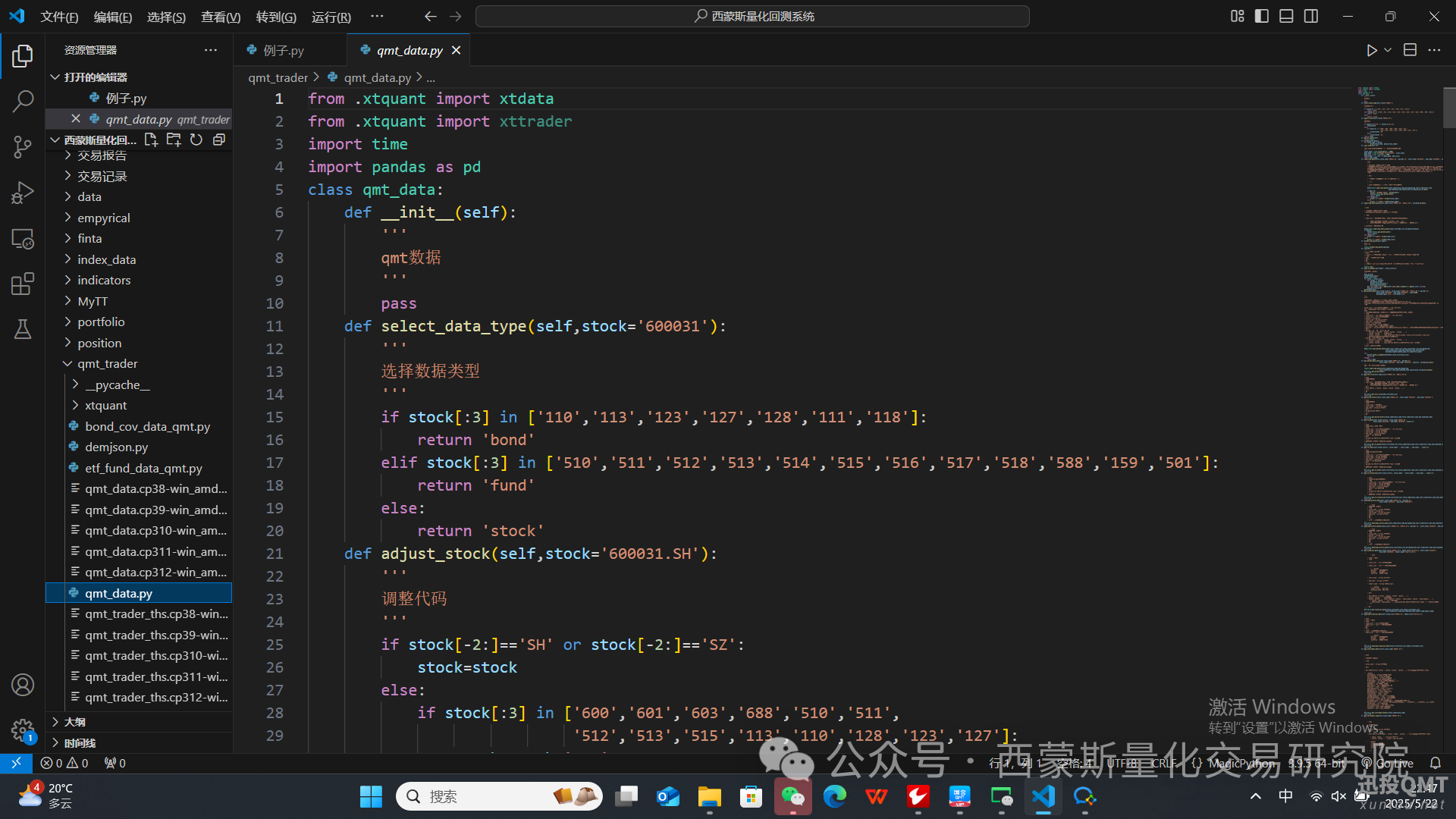Go forward in navigation history
Viewport: 1456px width, 819px height.
pos(456,16)
